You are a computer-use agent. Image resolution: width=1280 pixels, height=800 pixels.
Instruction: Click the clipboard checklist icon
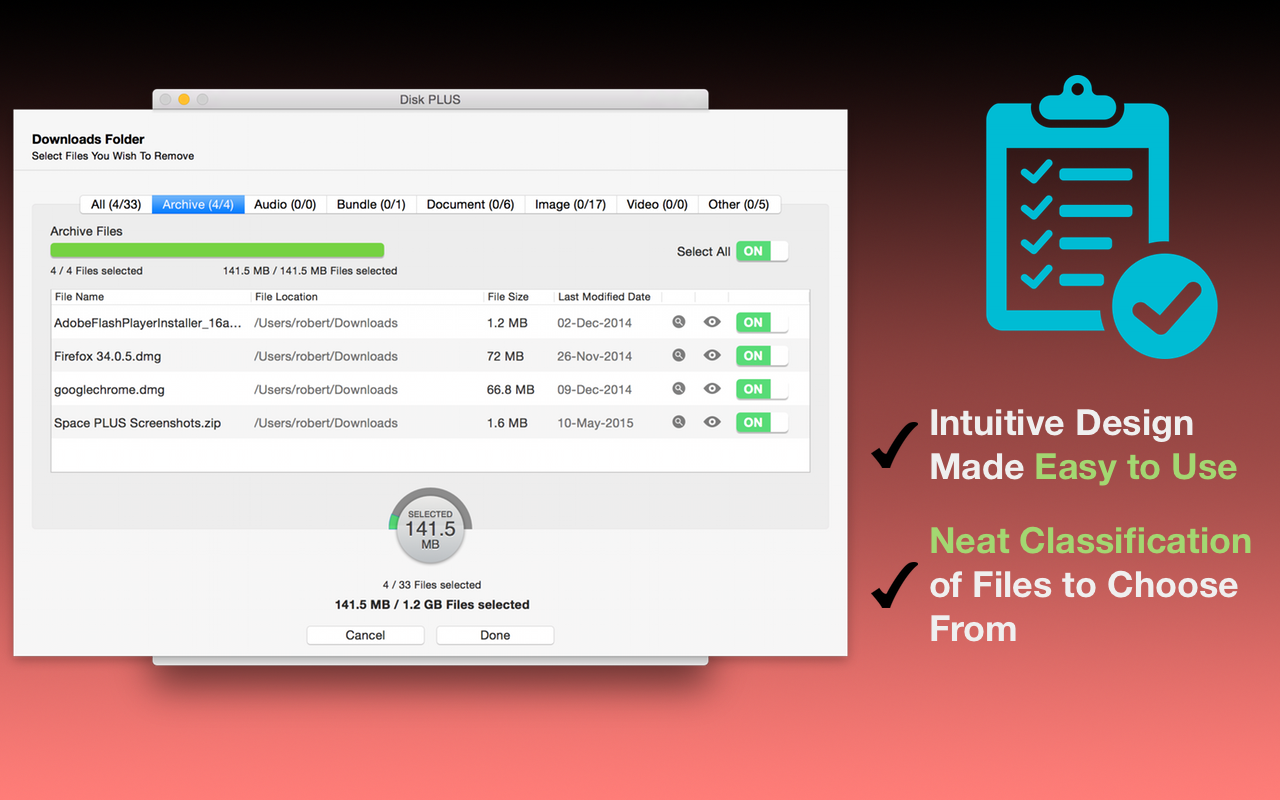[x=1101, y=216]
